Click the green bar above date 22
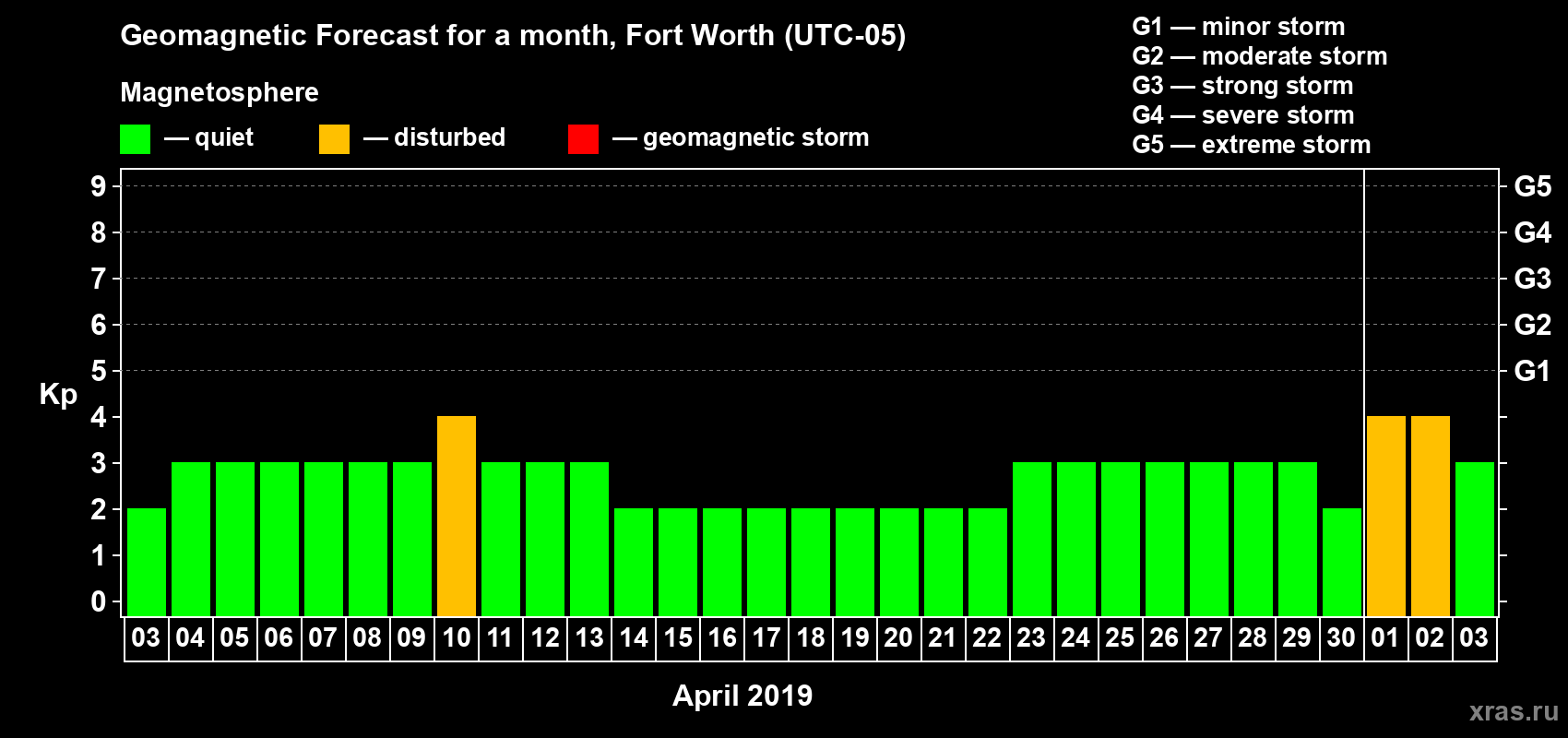Screen dimensions: 1568x738 pos(988,562)
